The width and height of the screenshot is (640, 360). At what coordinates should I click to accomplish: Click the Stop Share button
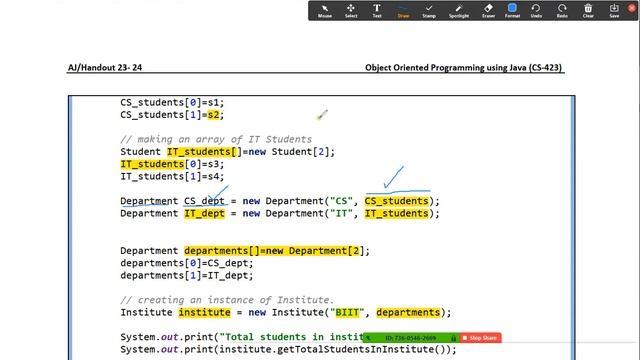point(480,338)
